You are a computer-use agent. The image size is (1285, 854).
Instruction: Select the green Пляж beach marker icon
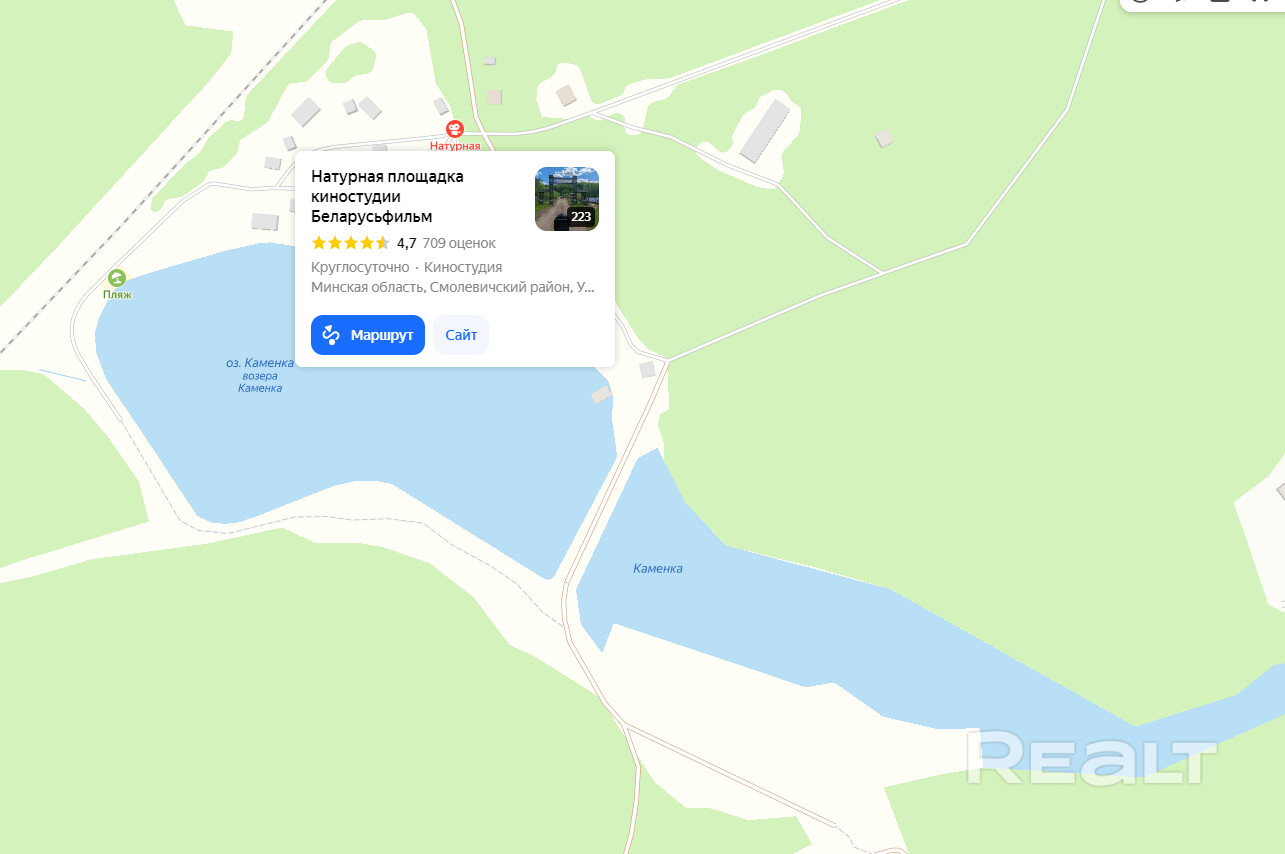pyautogui.click(x=117, y=278)
